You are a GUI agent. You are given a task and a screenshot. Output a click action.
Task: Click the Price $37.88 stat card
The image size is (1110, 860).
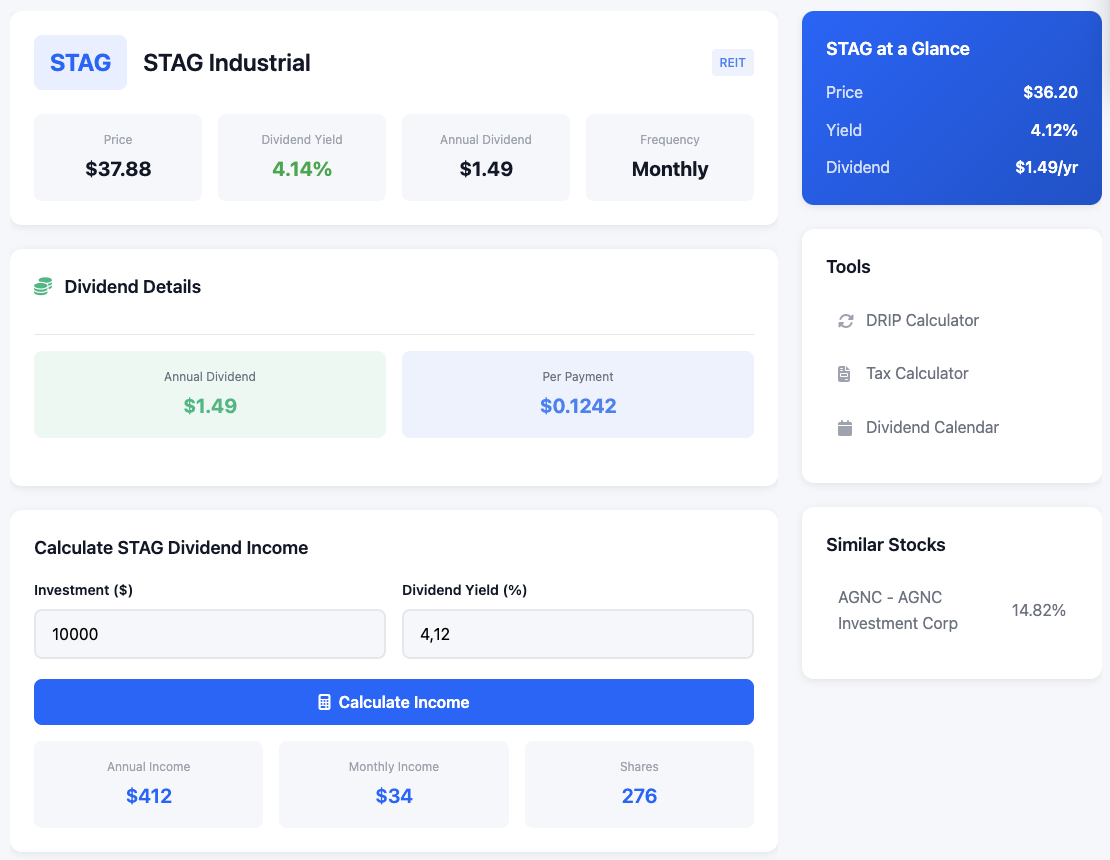coord(117,157)
